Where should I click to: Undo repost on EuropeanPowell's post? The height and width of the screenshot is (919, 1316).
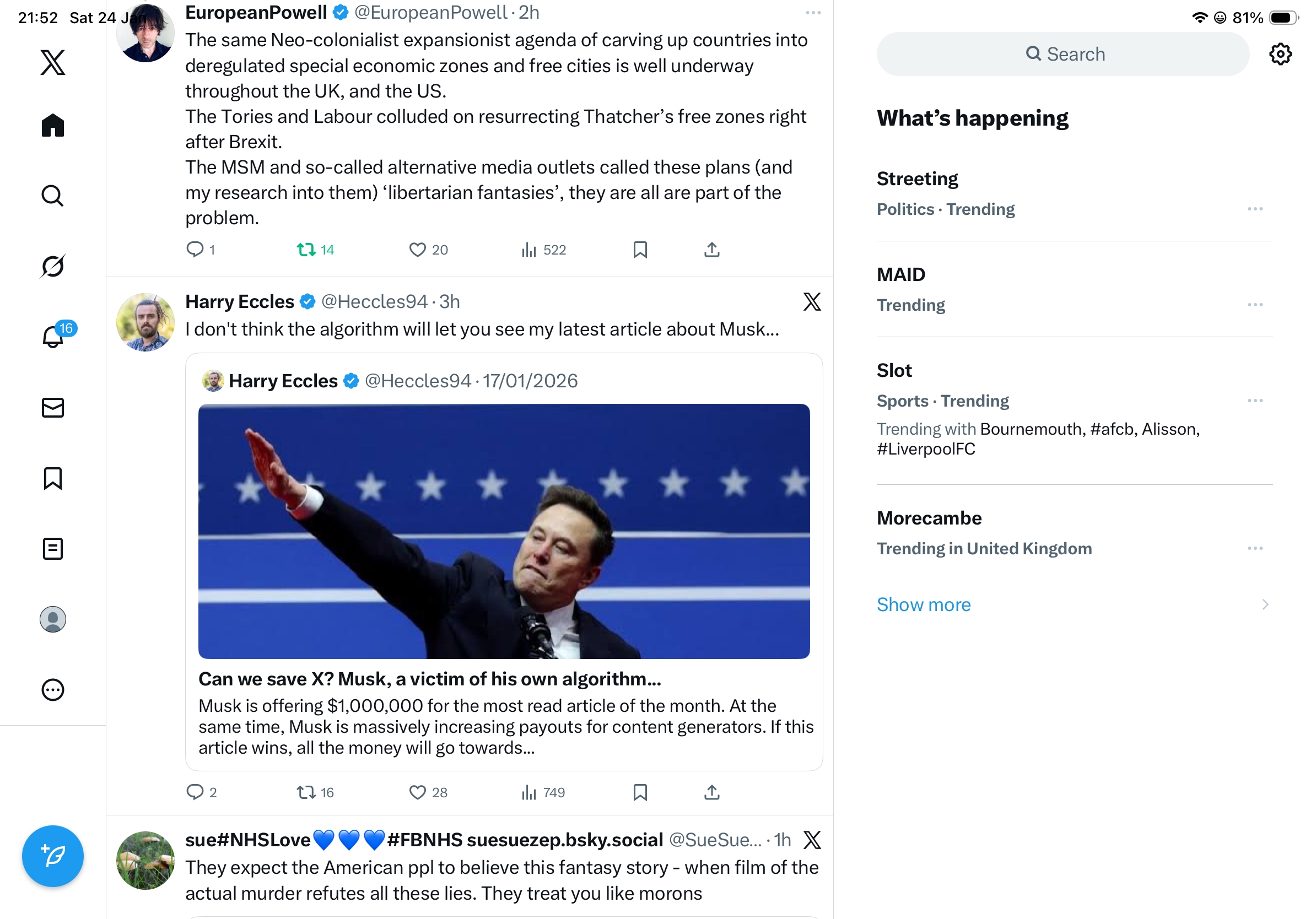(306, 250)
